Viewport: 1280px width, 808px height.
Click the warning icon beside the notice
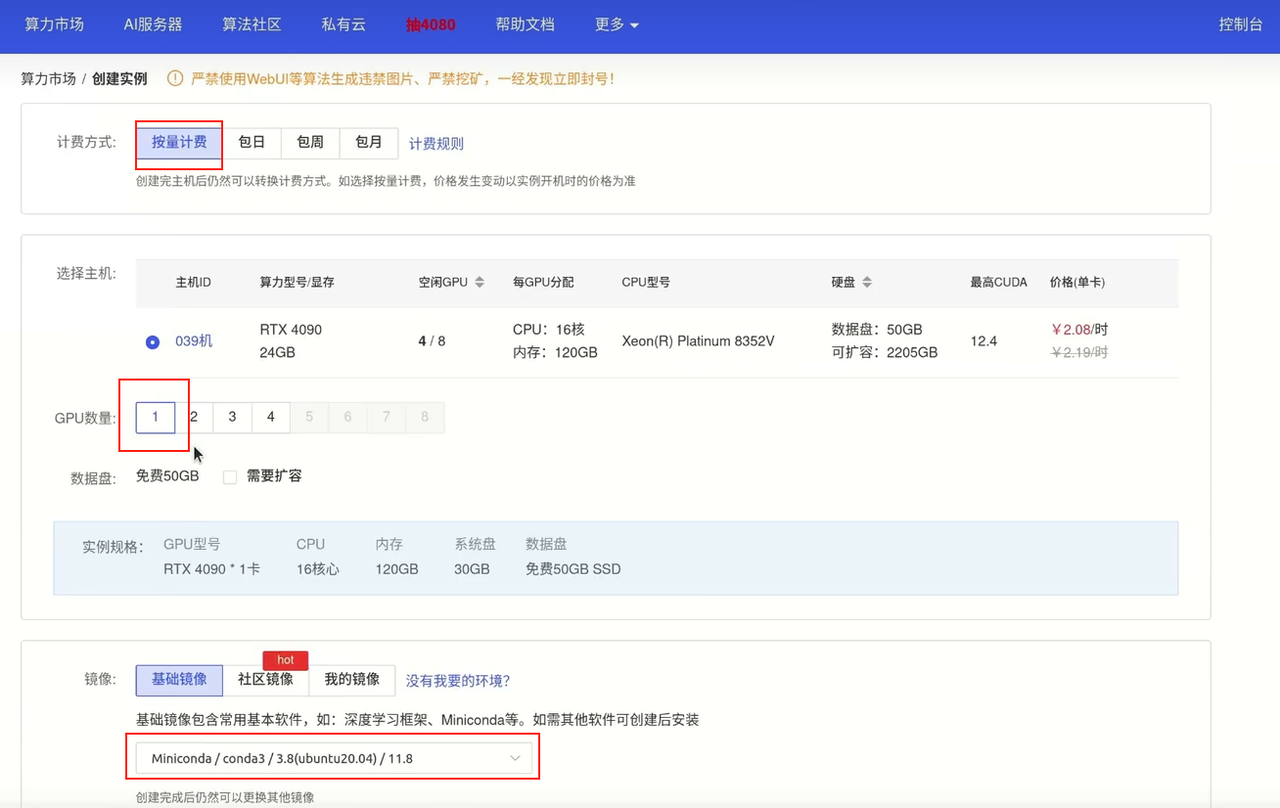[175, 78]
